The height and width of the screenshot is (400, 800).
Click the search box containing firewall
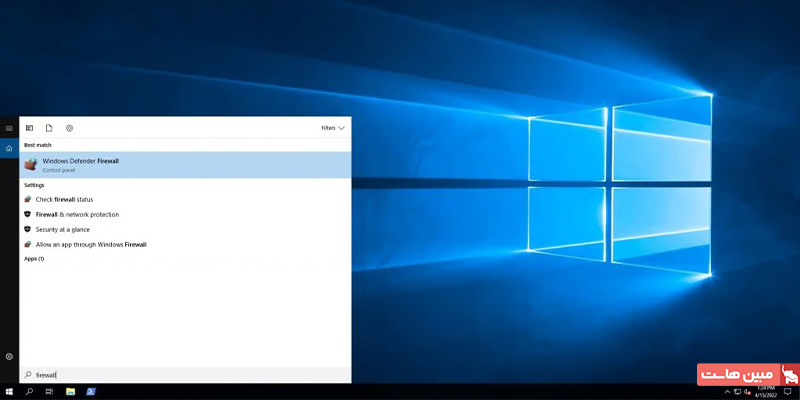pos(185,375)
